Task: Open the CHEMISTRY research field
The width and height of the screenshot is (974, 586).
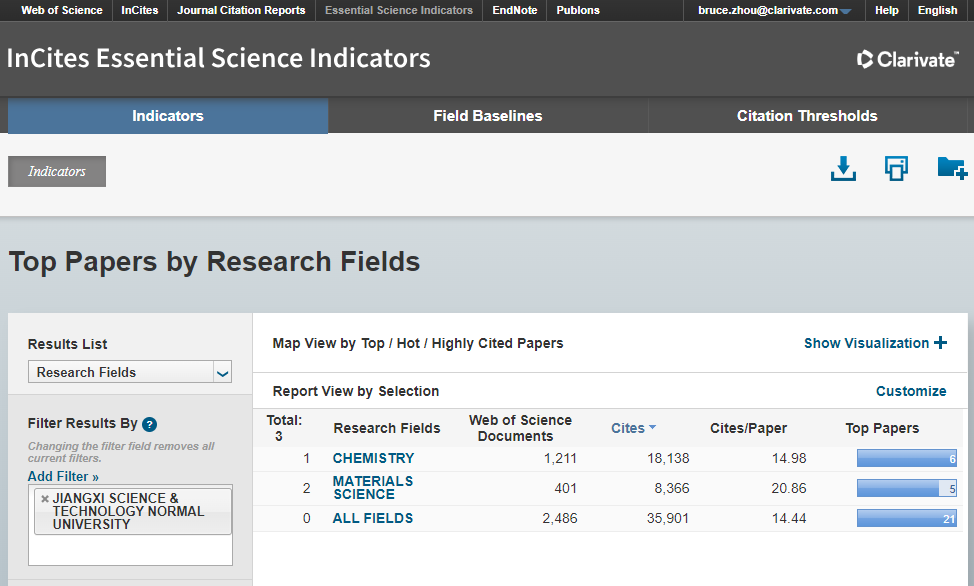Action: click(x=373, y=458)
